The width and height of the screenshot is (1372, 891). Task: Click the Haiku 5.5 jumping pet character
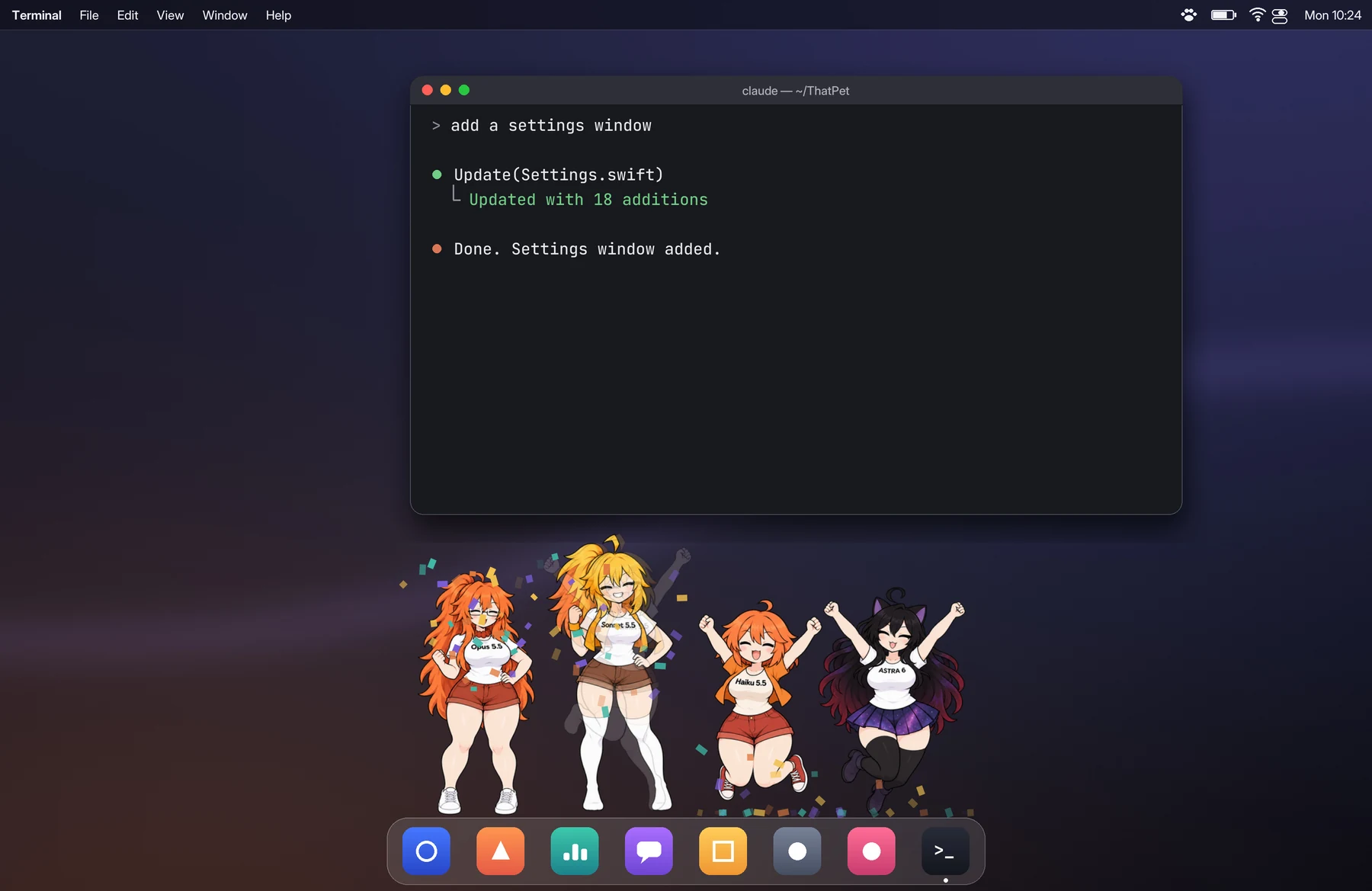click(758, 700)
